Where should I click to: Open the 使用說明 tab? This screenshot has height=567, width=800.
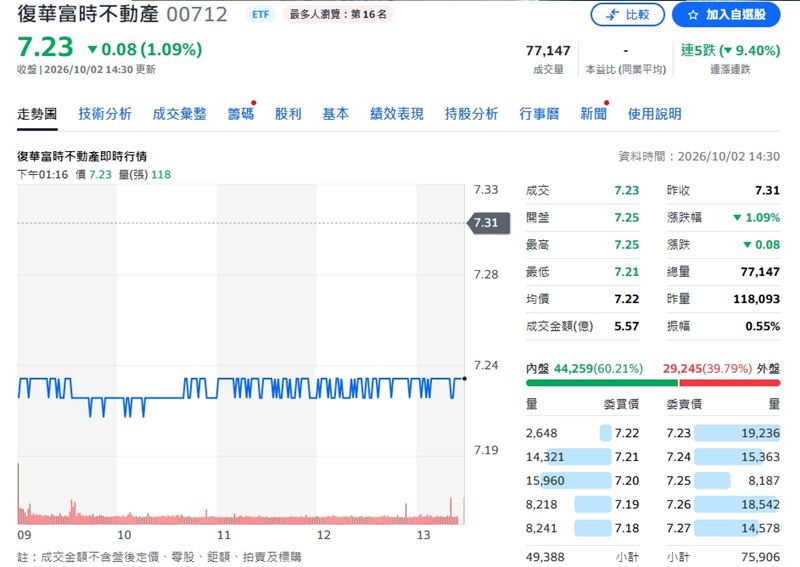(x=655, y=114)
